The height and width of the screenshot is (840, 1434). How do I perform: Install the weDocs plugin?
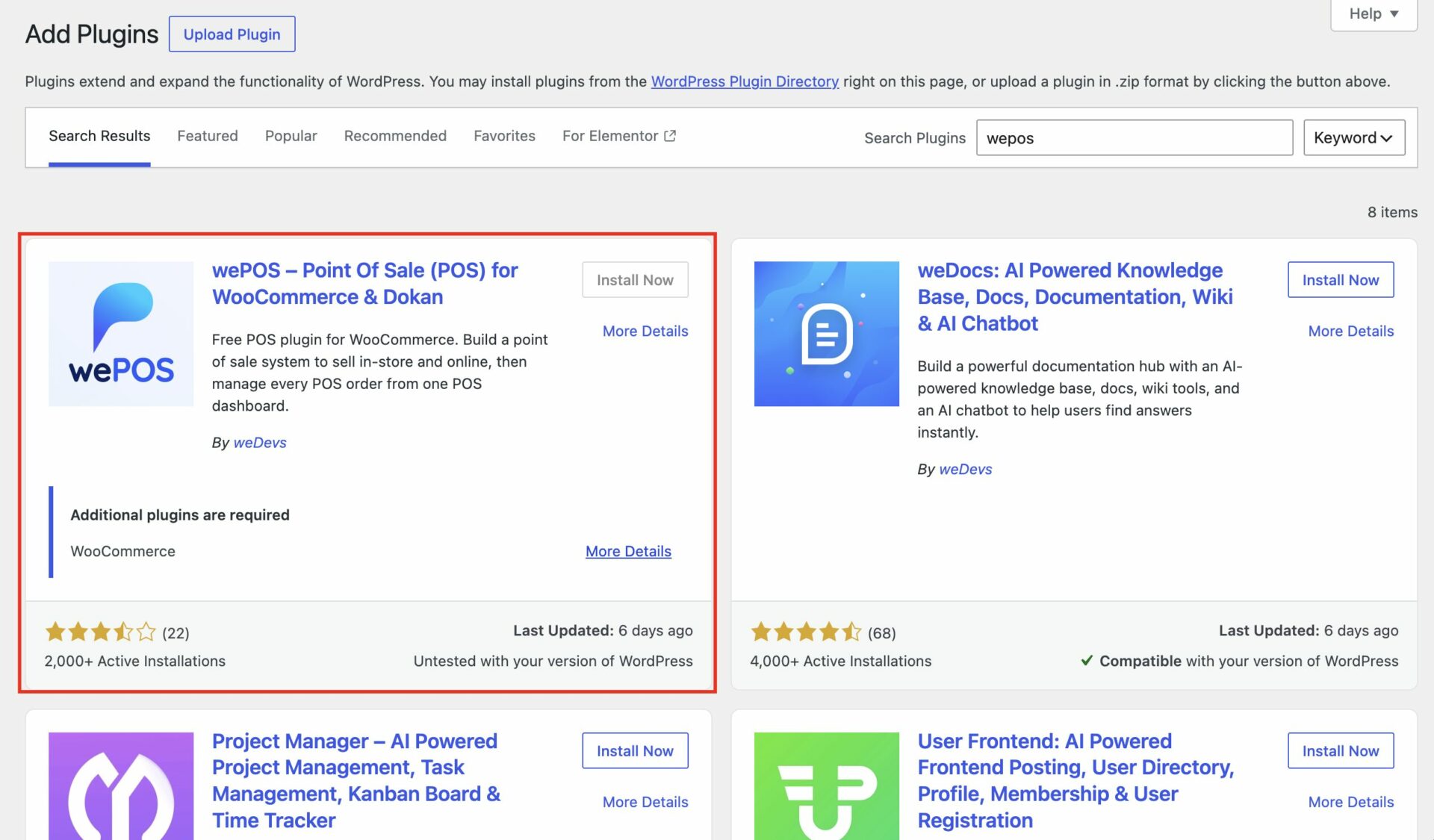click(x=1341, y=280)
